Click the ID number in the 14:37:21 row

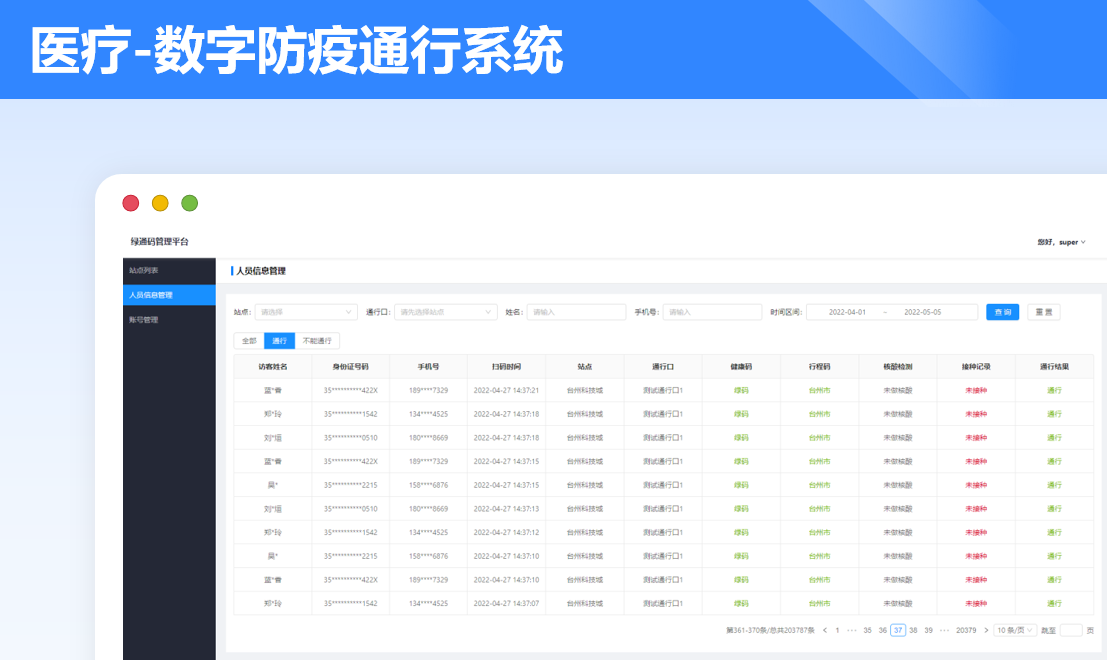coord(351,390)
